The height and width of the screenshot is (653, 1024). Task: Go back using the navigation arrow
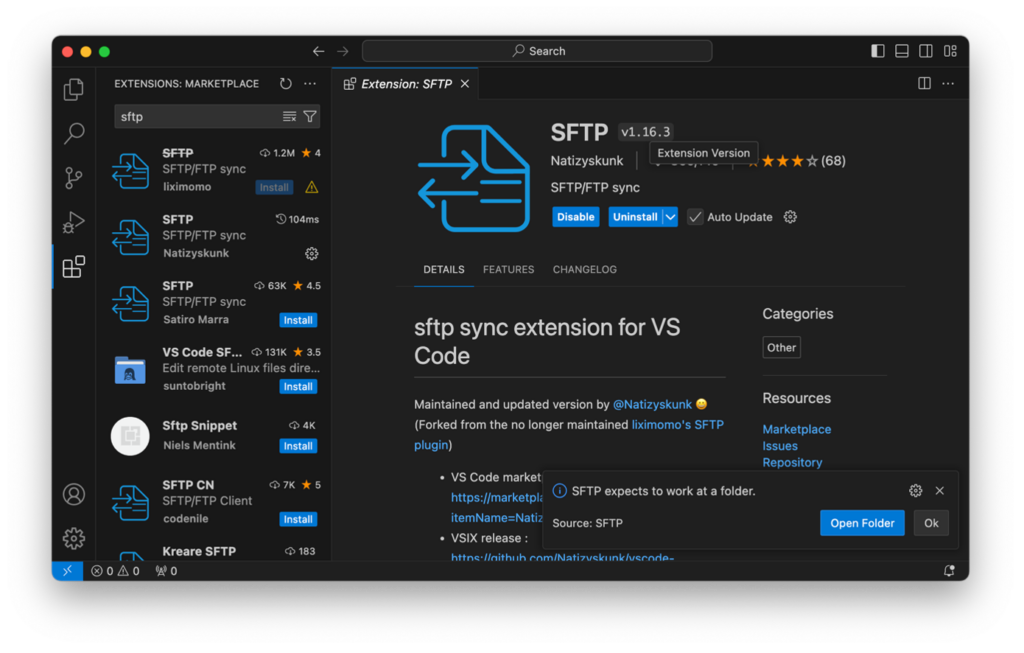(318, 51)
